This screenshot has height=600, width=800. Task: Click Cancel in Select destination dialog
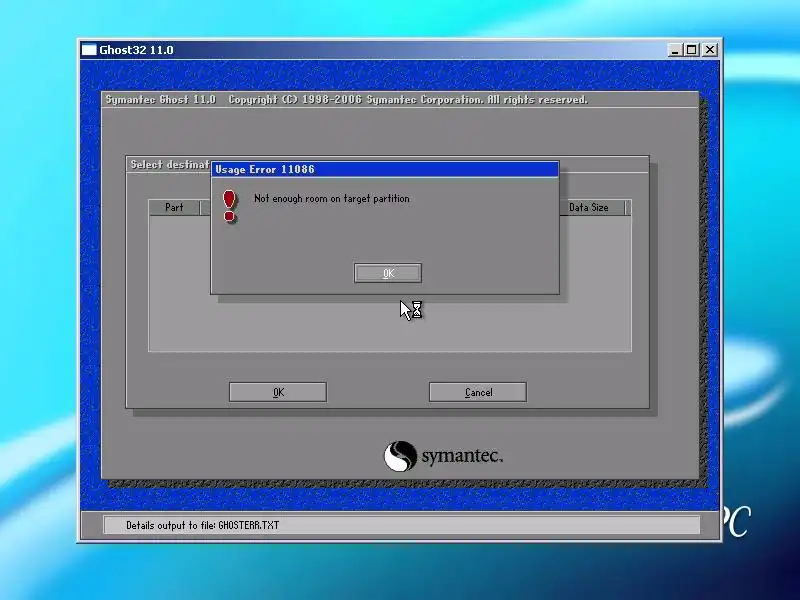point(478,392)
